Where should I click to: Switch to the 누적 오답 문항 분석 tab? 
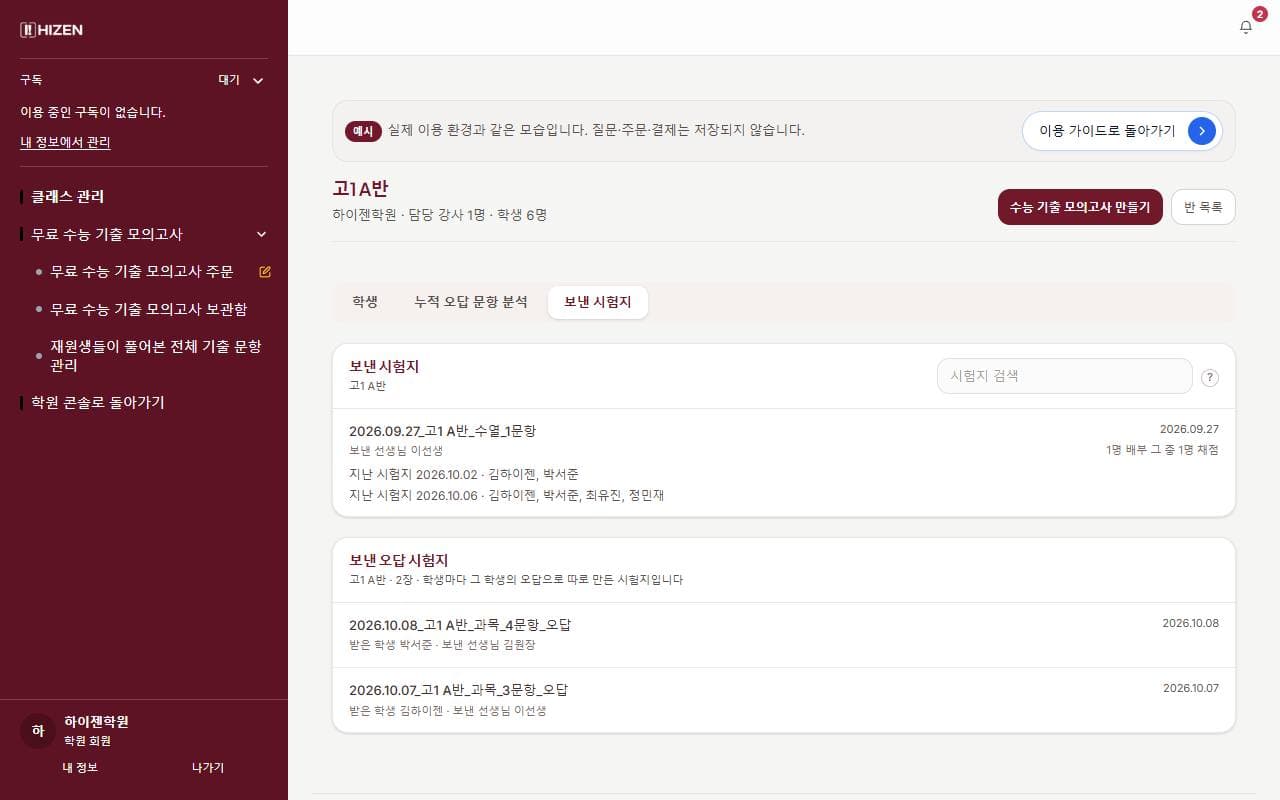tap(471, 301)
